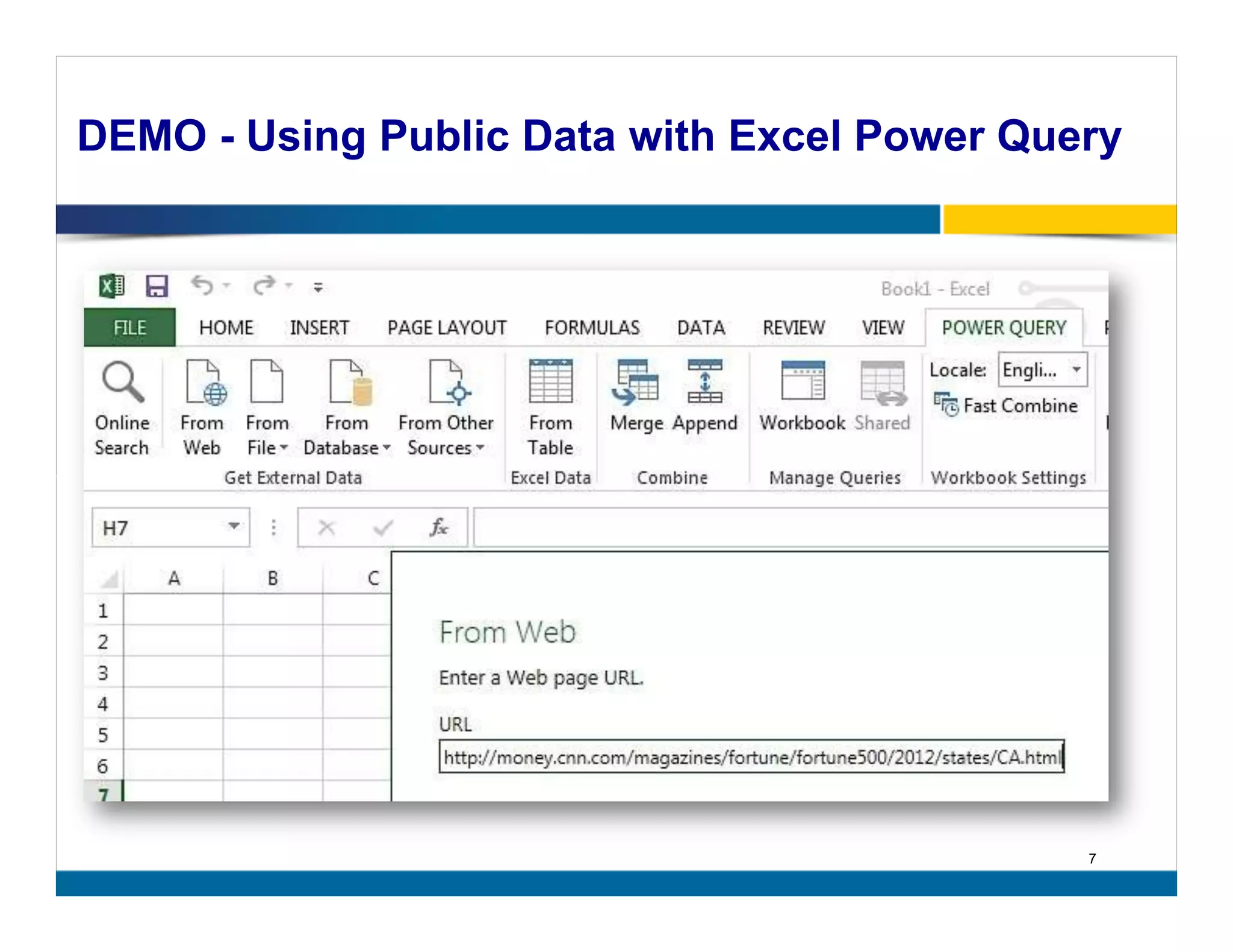Select the POWER QUERY ribbon tab
1233x952 pixels.
[1004, 328]
